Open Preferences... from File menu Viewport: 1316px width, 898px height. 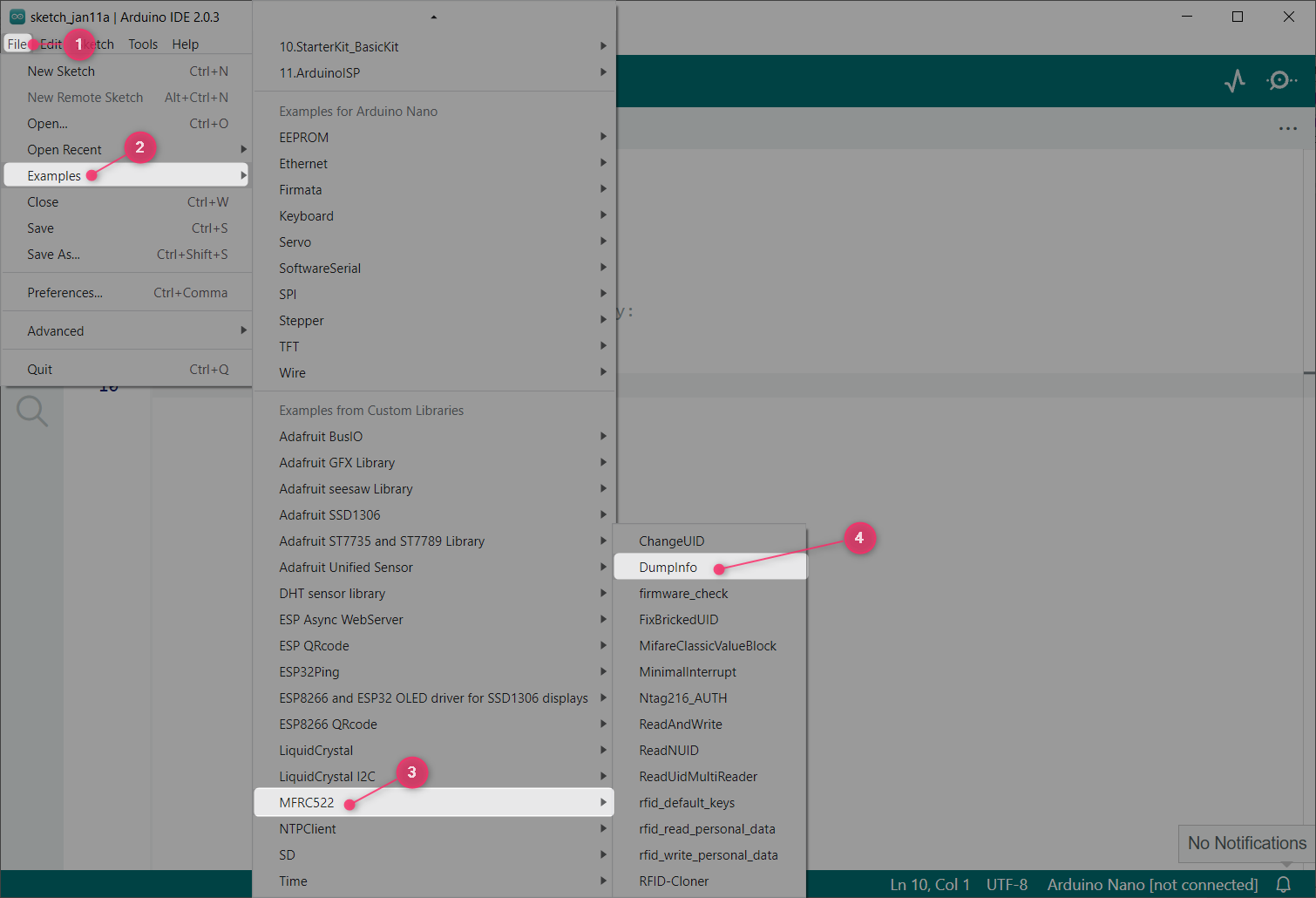tap(127, 293)
